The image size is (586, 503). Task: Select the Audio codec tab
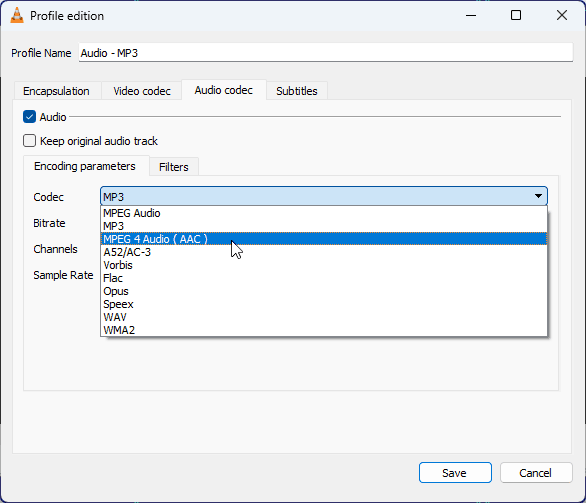pos(224,90)
